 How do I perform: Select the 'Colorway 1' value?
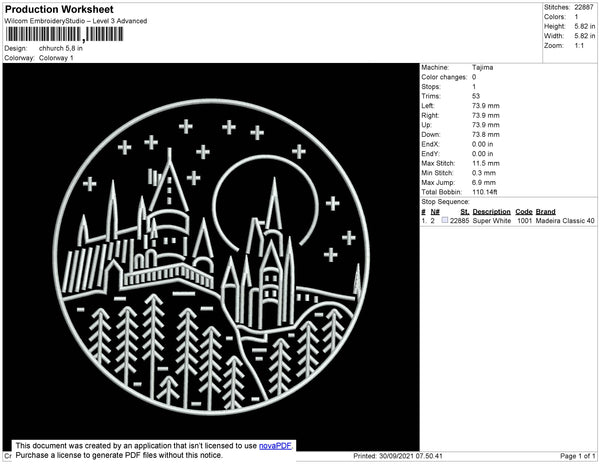click(x=56, y=58)
